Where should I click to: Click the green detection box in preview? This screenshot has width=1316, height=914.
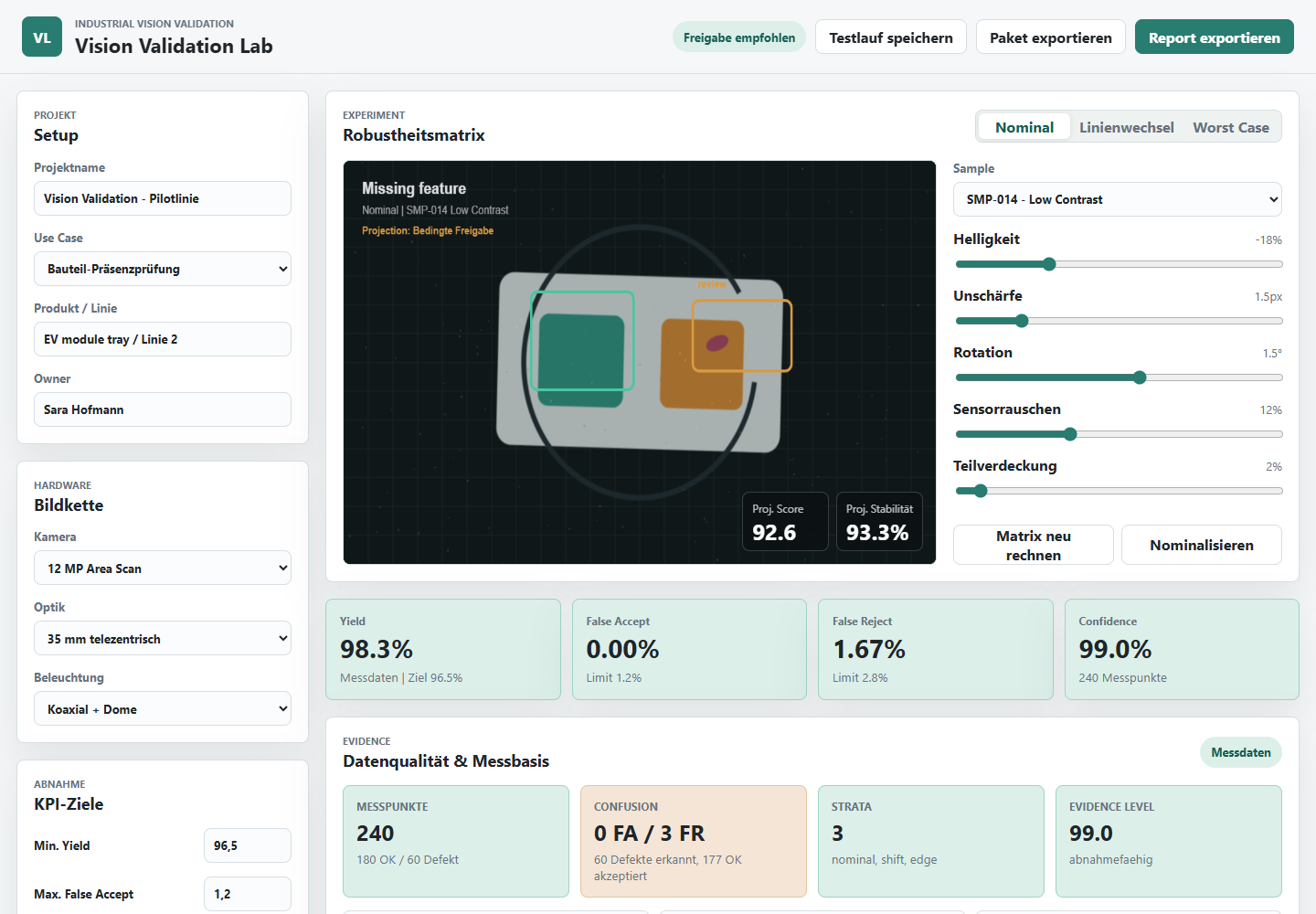[x=582, y=341]
